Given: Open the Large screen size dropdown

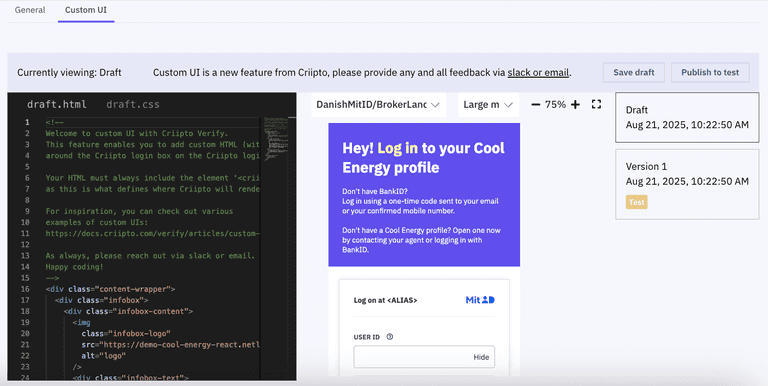Looking at the screenshot, I should click(488, 105).
